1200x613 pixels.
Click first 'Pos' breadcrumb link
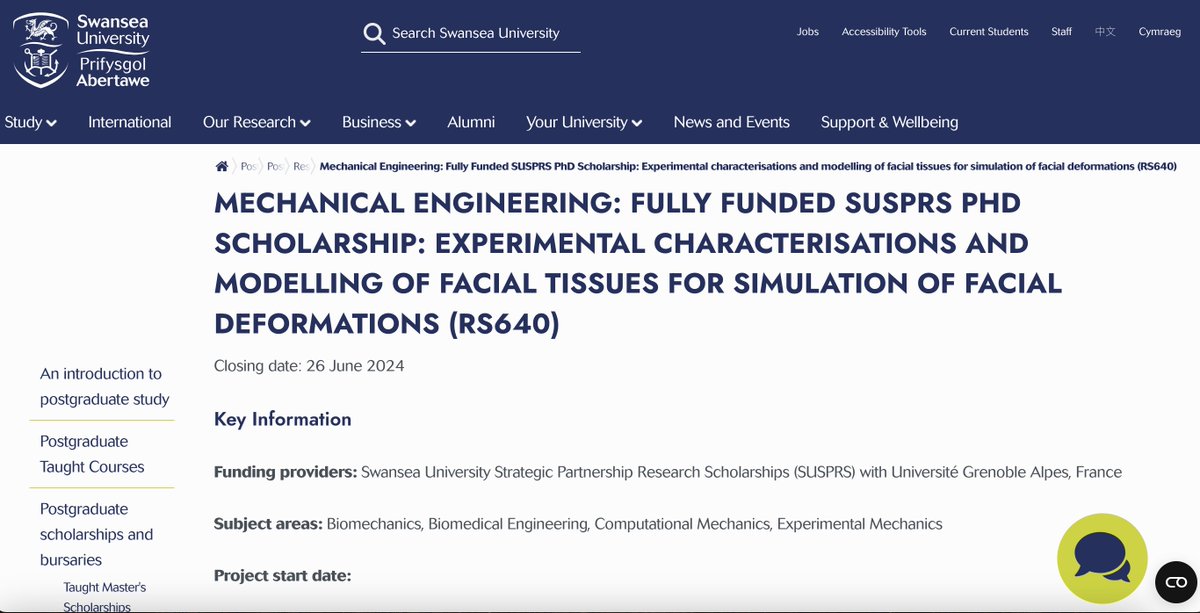pos(249,166)
